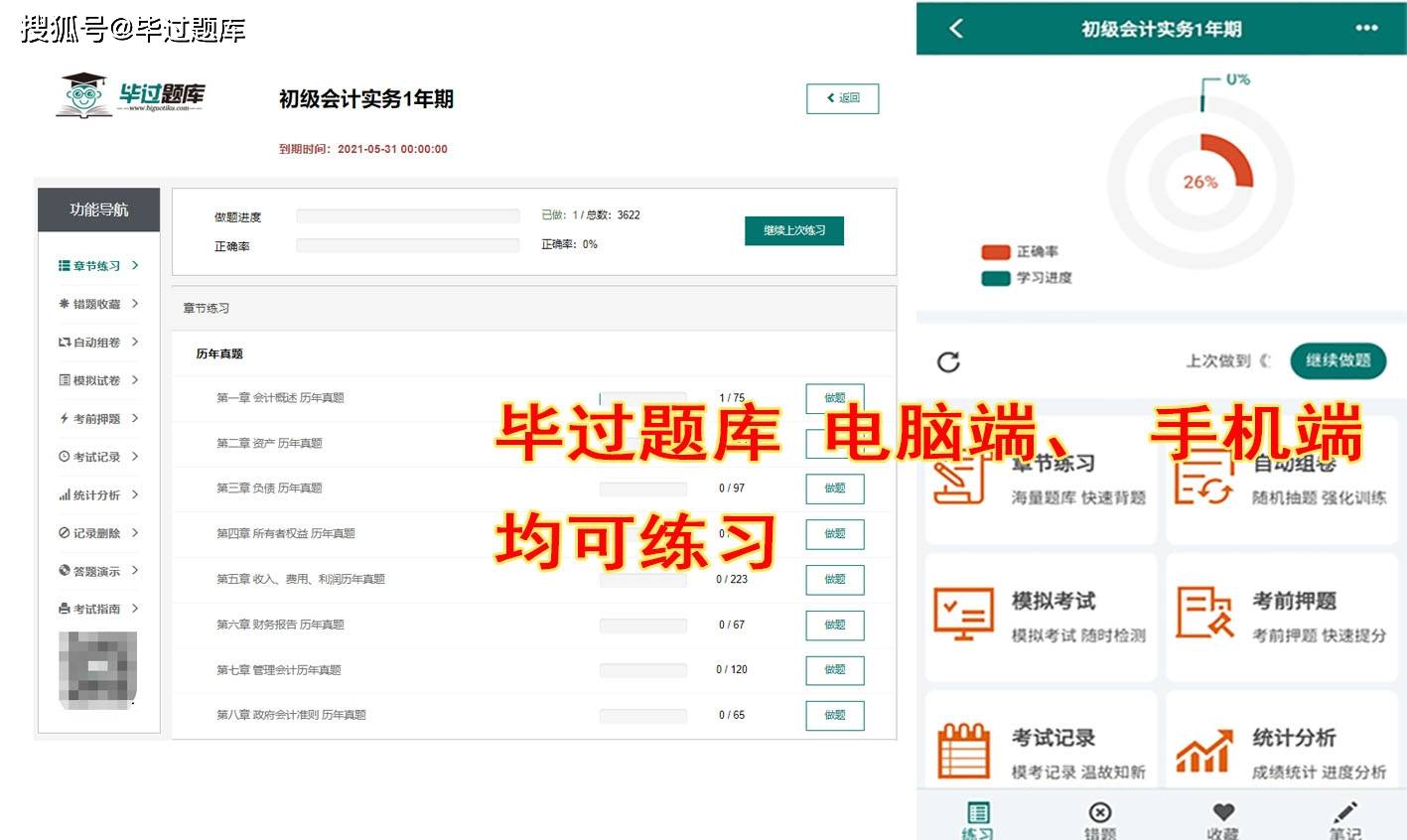Open 错题收藏 in the navigation sidebar
This screenshot has width=1407, height=840.
[x=98, y=304]
